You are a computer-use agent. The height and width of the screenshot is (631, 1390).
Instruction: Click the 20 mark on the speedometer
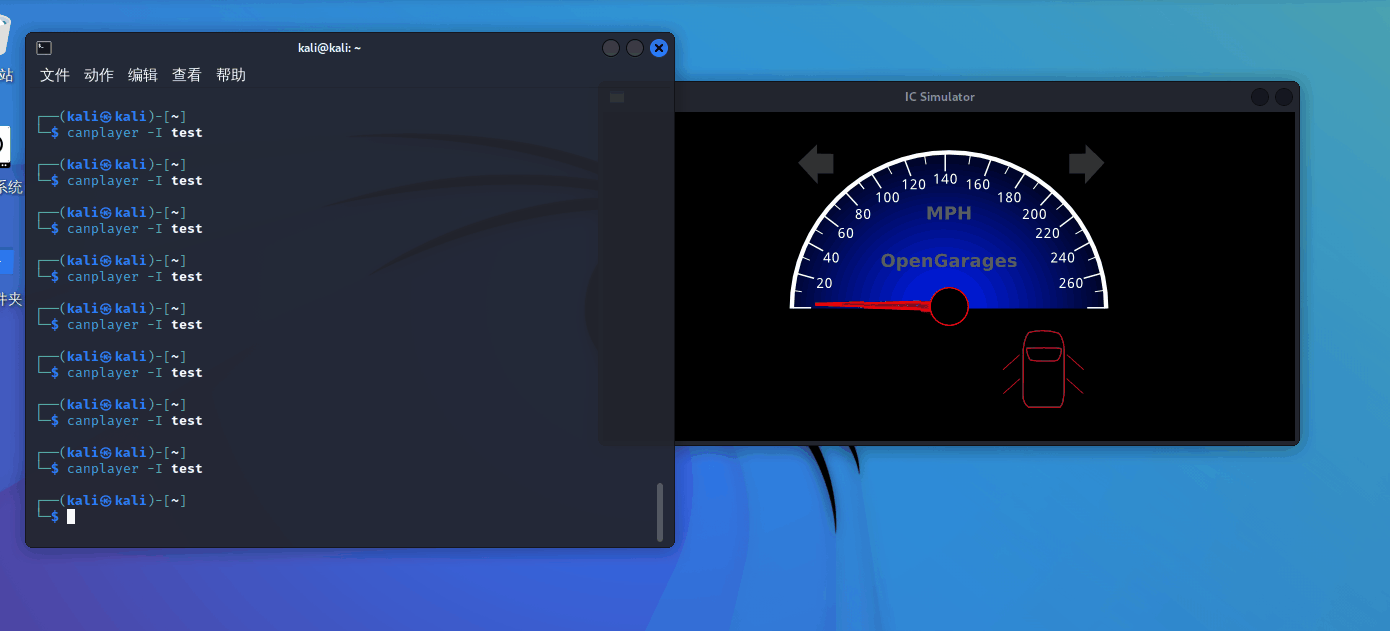pos(824,283)
